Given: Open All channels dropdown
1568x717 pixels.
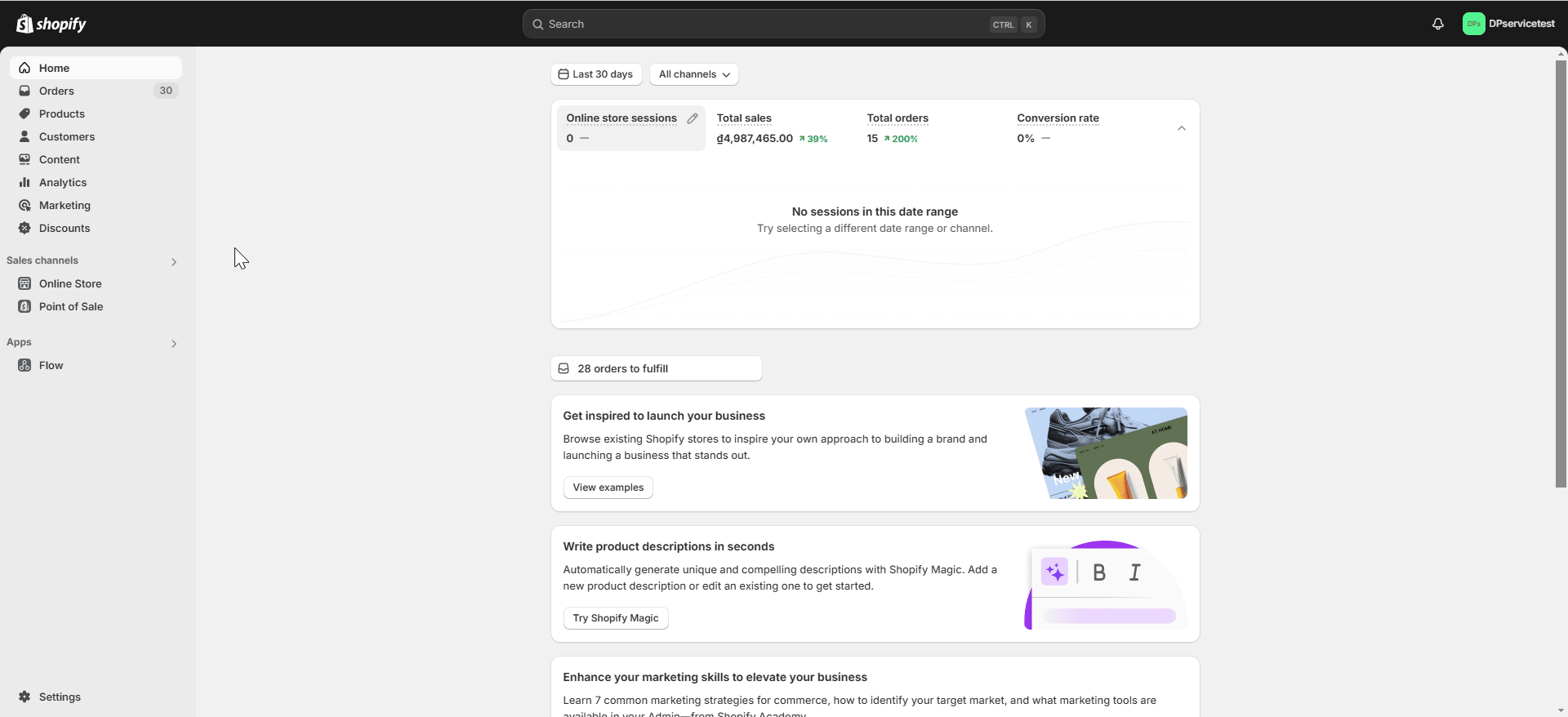Looking at the screenshot, I should click(694, 74).
